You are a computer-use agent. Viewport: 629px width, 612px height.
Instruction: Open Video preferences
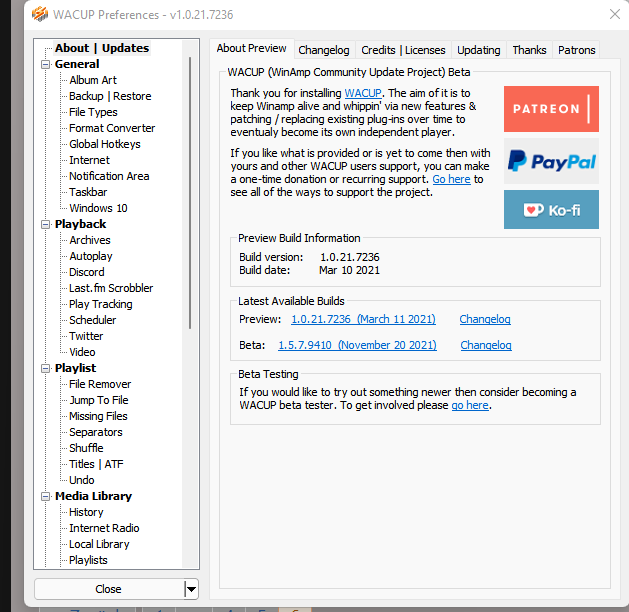pos(82,352)
